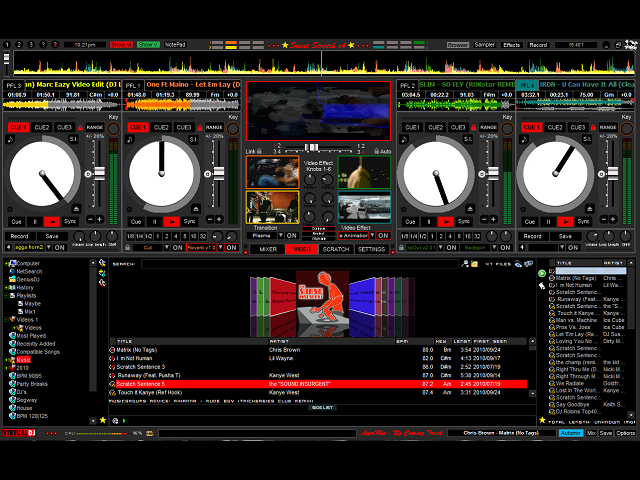Screen dimensions: 640x480
Task: Toggle the Plasma transition ON button
Action: (291, 236)
